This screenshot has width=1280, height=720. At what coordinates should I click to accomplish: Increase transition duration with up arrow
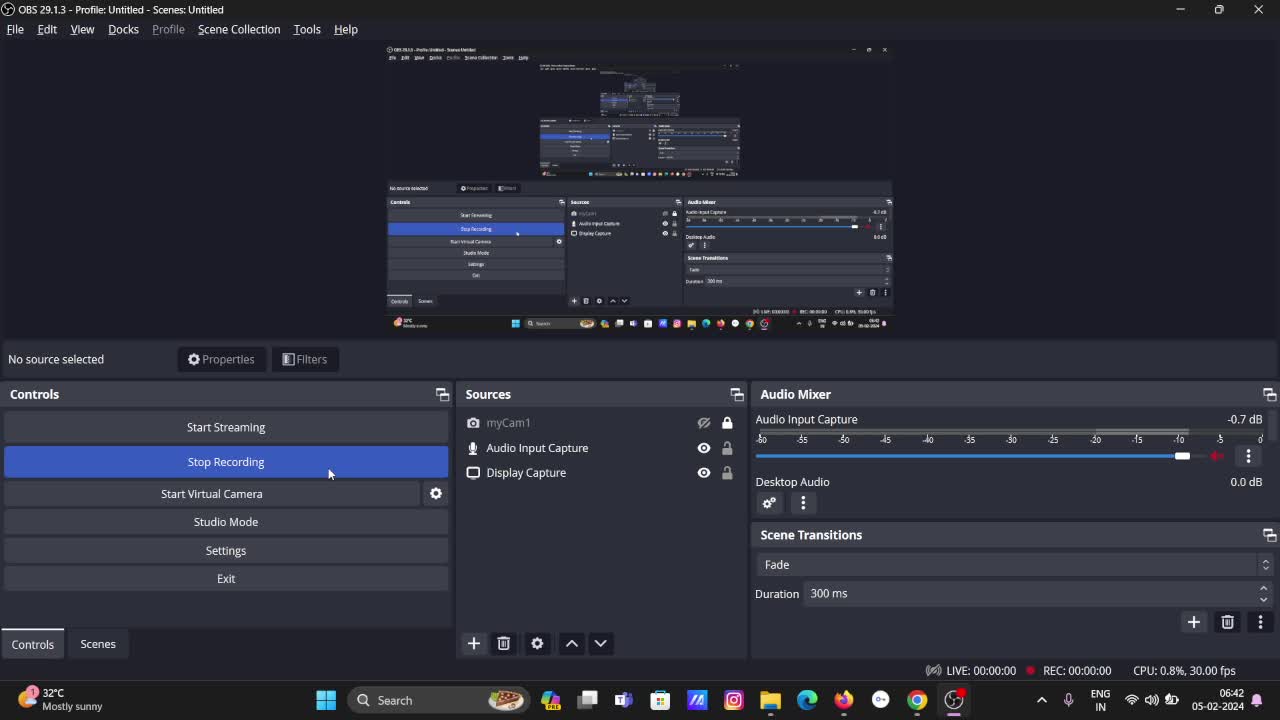pyautogui.click(x=1264, y=589)
